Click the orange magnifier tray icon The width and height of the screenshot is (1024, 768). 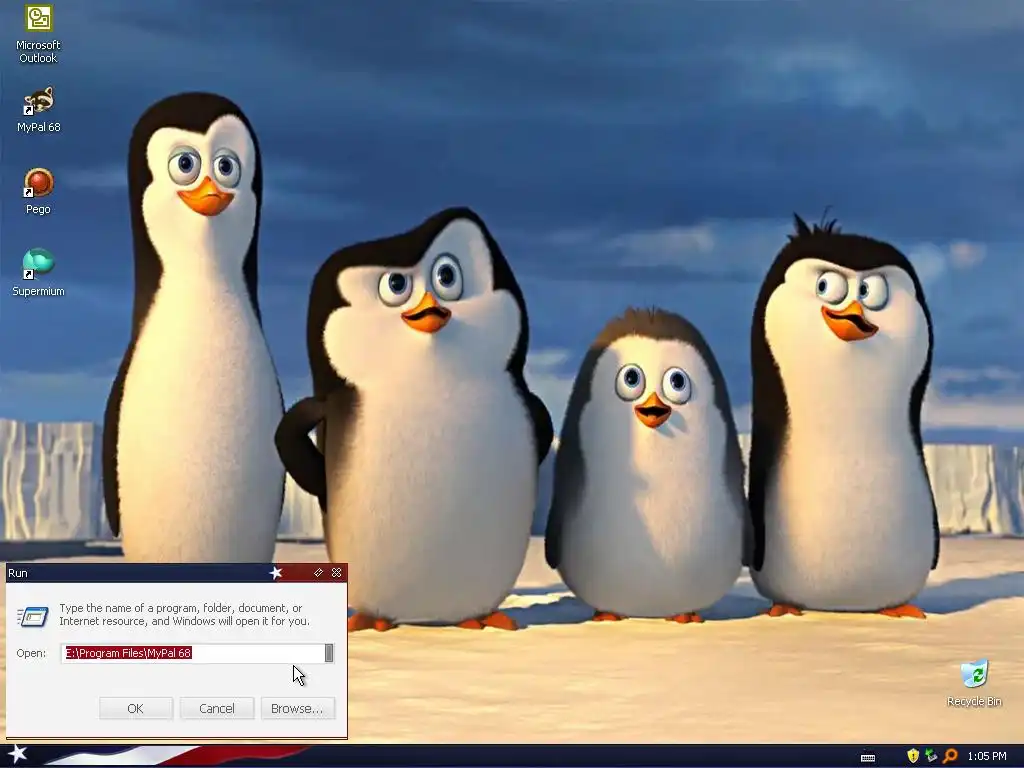click(950, 756)
